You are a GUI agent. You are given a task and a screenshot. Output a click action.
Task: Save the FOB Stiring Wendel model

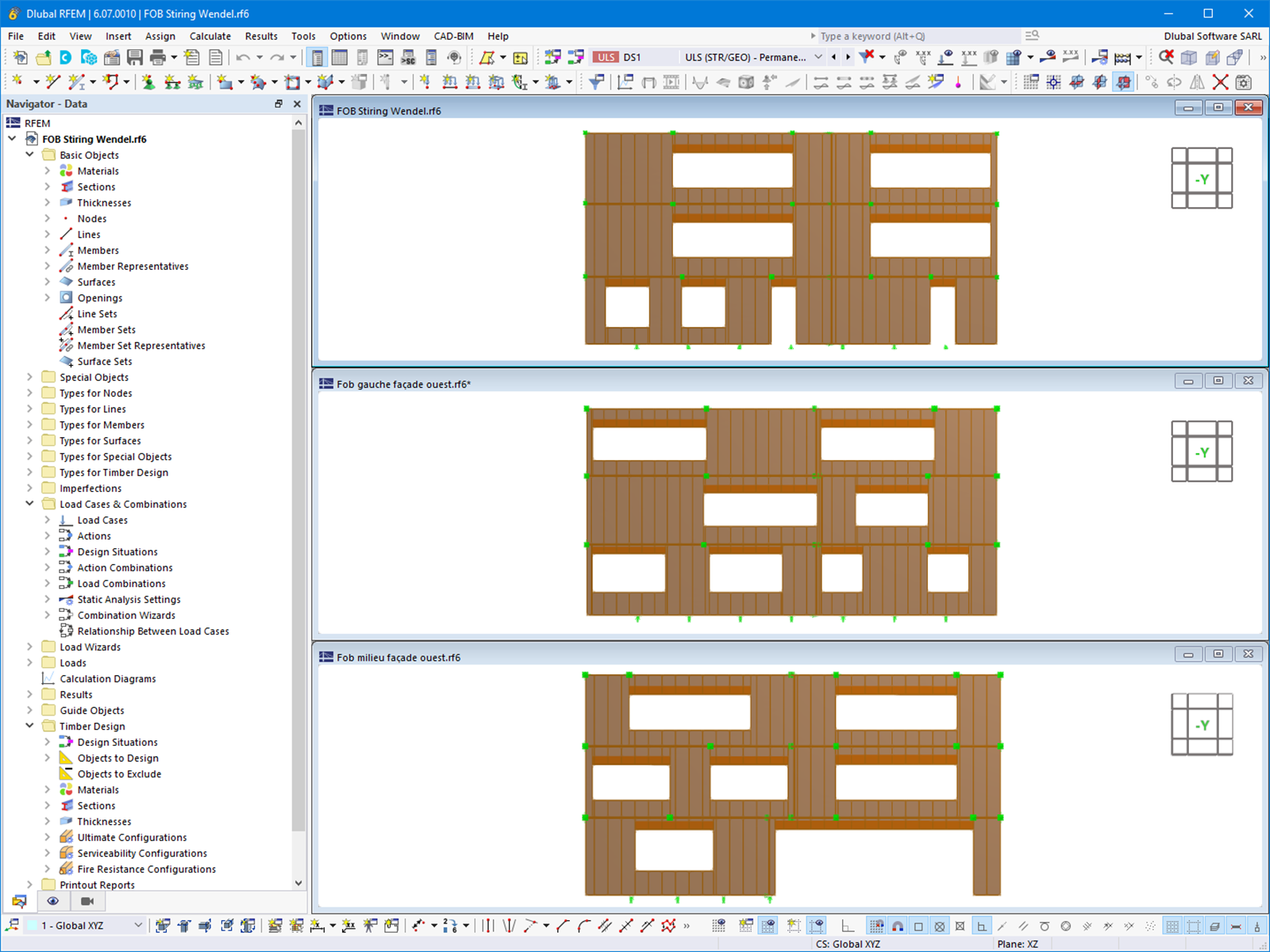click(136, 57)
